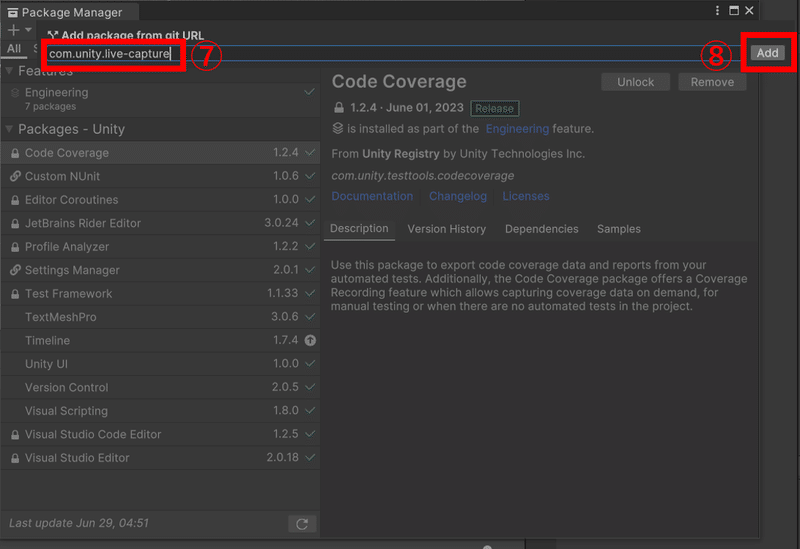Select TextMeshPro package row

click(x=160, y=317)
